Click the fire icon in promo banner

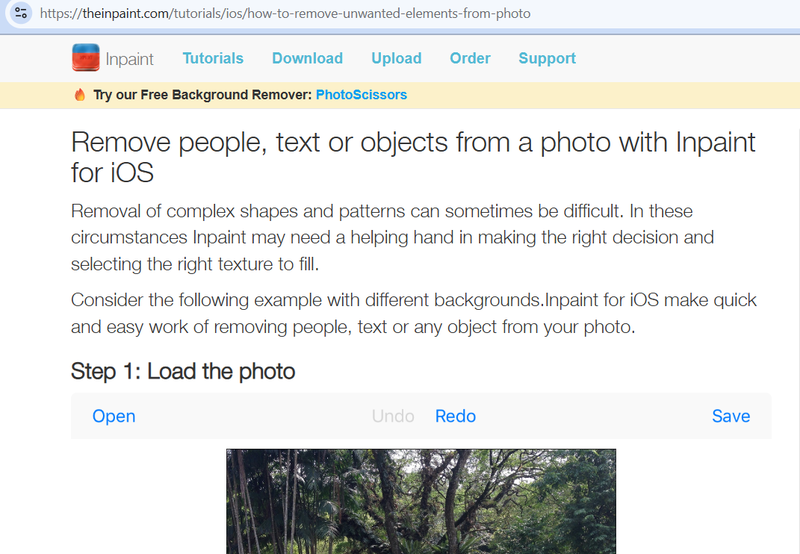click(80, 95)
